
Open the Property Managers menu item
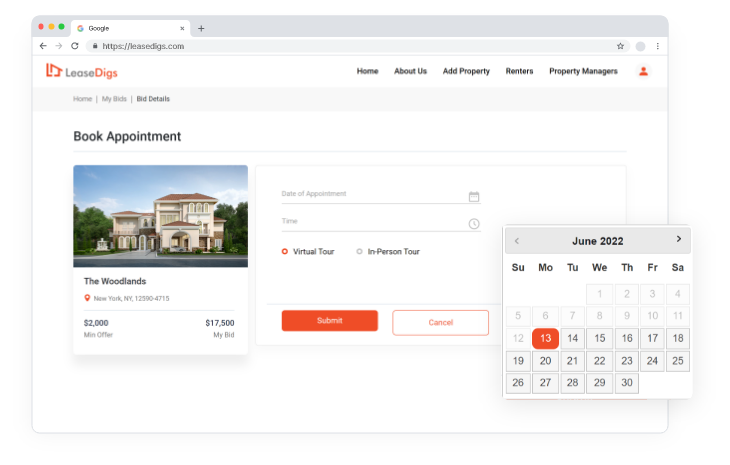(x=583, y=71)
